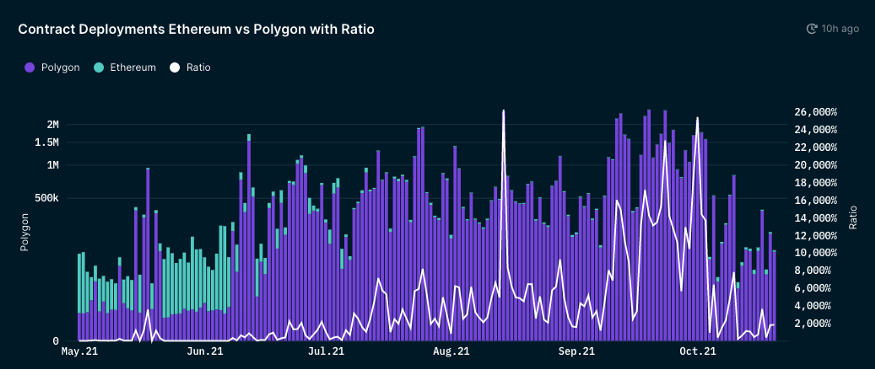Click the ratio line peak near Oct.21
Image resolution: width=875 pixels, height=369 pixels.
tap(698, 119)
